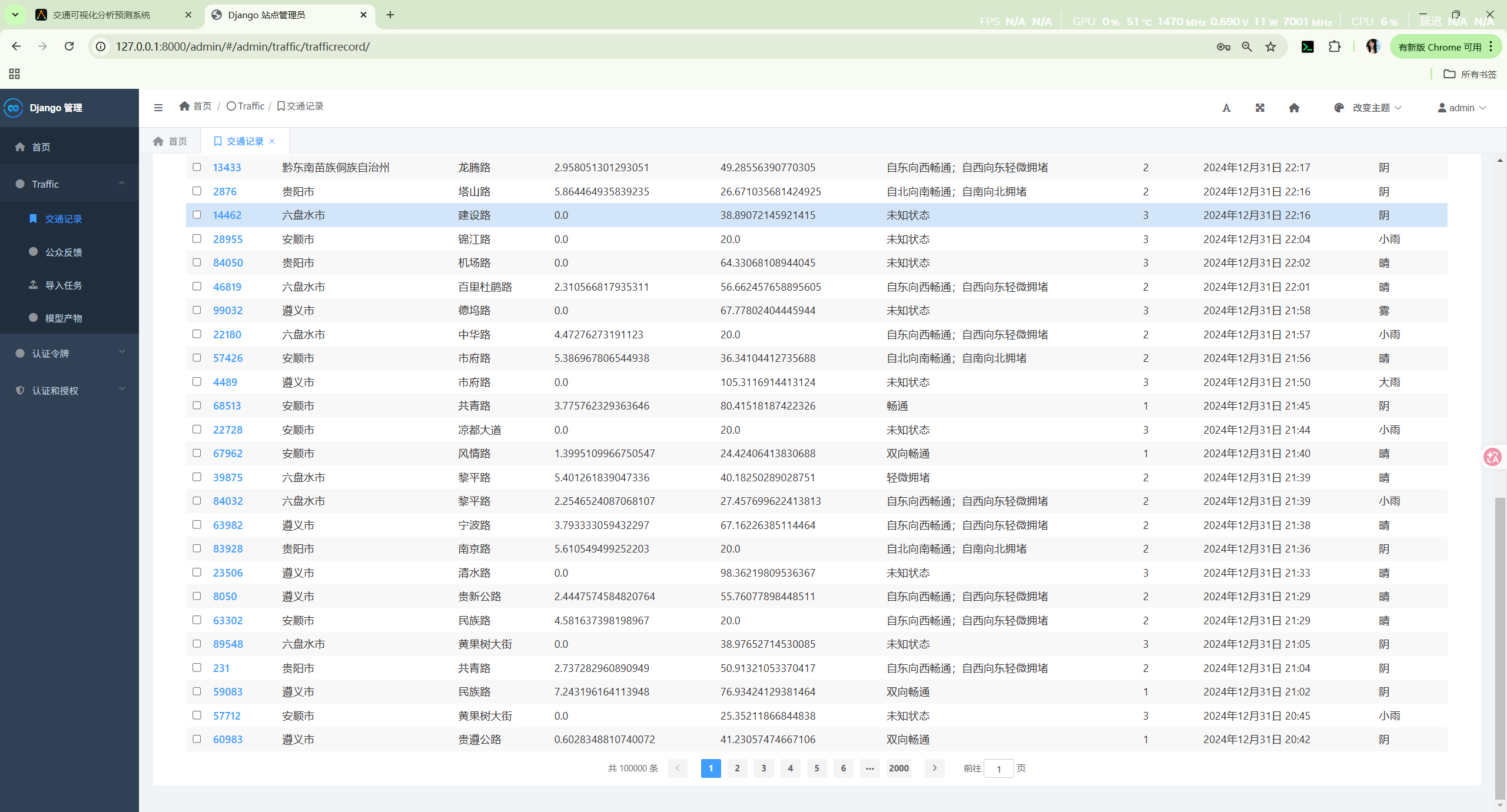Open 导入任务 in the sidebar

[64, 285]
